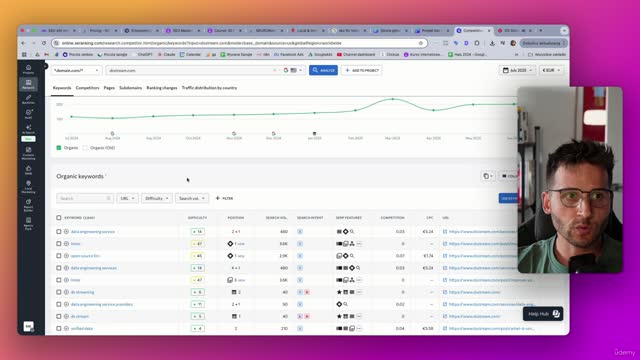
Task: Click the blue Analyze button
Action: tap(323, 70)
